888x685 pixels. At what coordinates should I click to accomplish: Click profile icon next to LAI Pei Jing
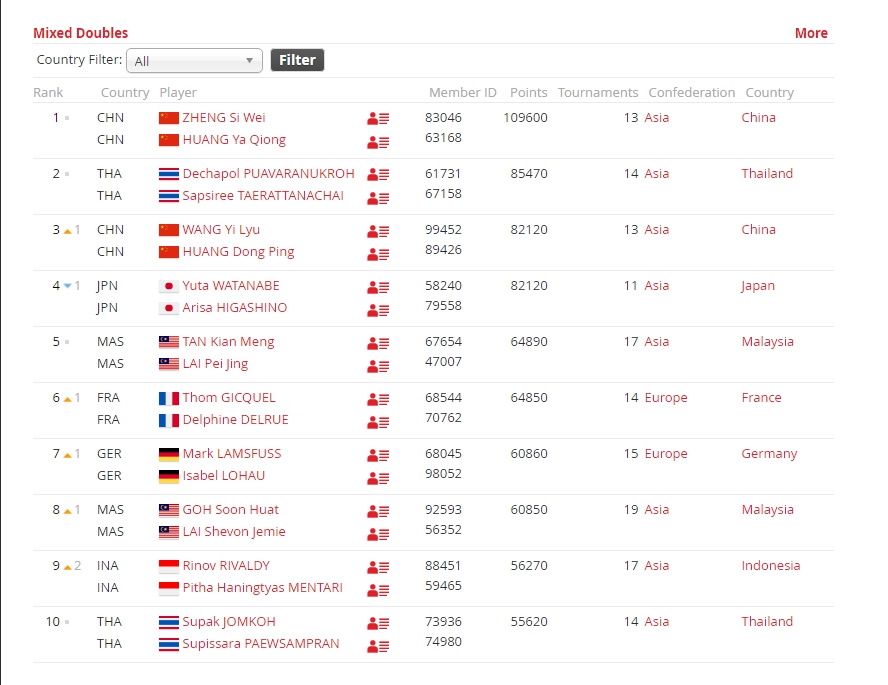(377, 365)
